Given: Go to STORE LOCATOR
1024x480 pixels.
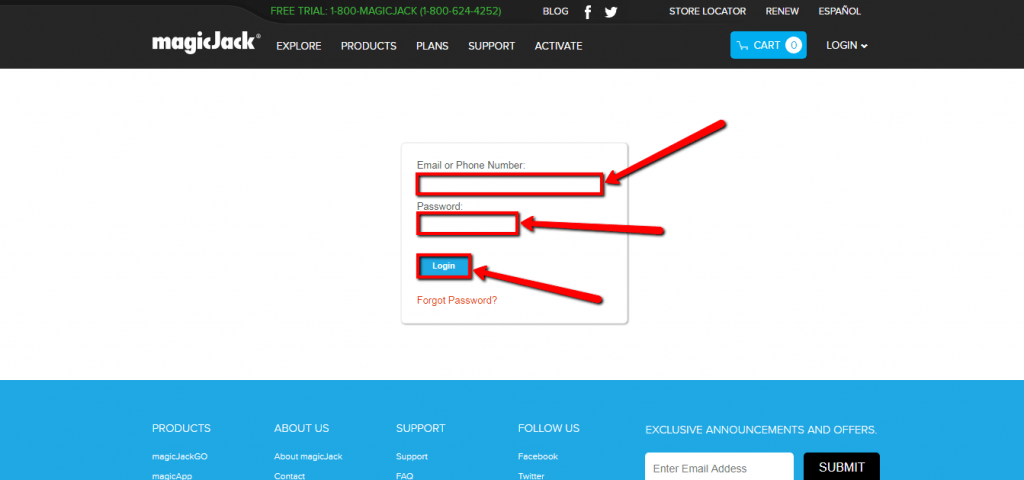Looking at the screenshot, I should click(707, 11).
